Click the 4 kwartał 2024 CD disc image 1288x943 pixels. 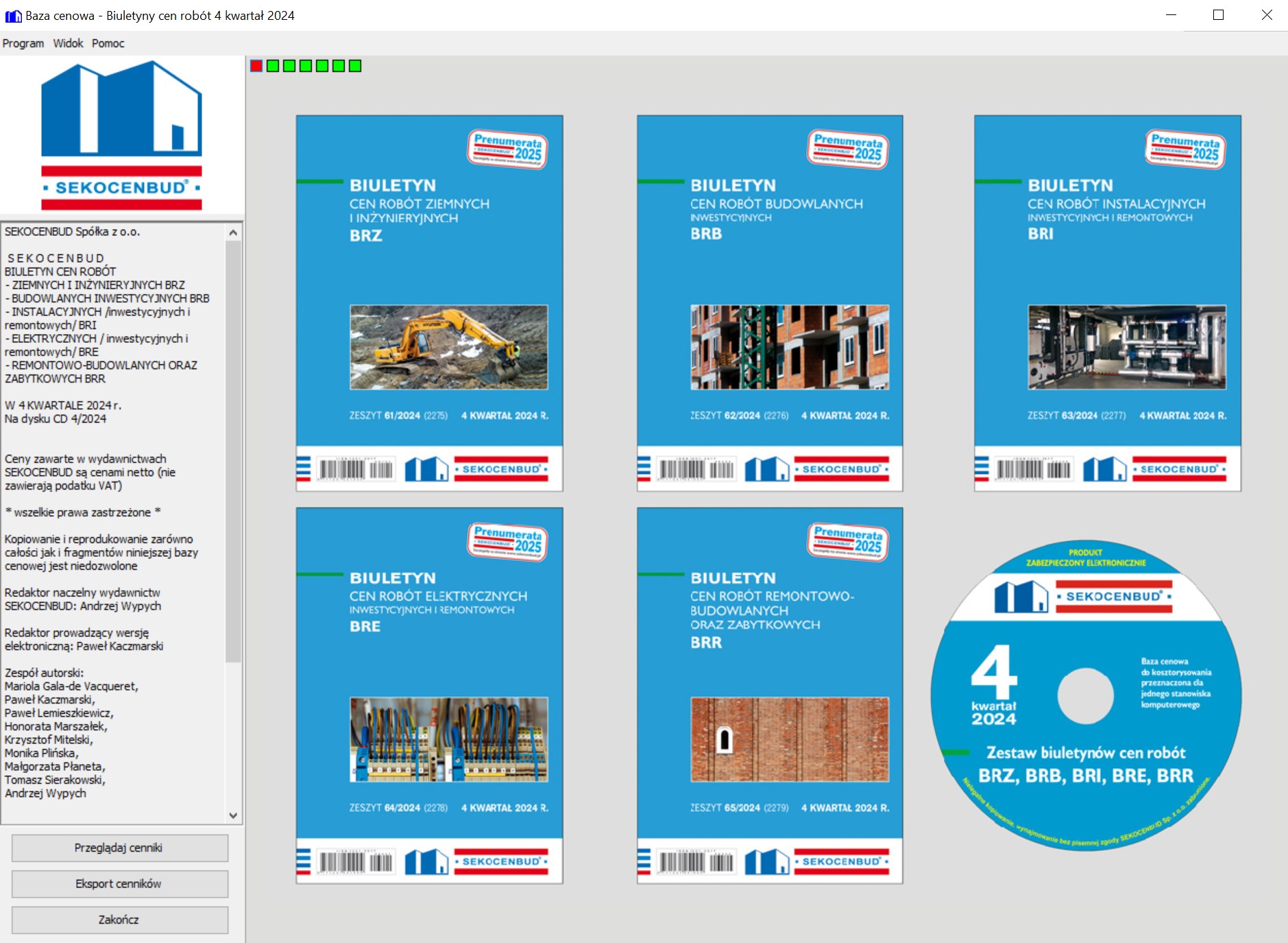click(1086, 695)
